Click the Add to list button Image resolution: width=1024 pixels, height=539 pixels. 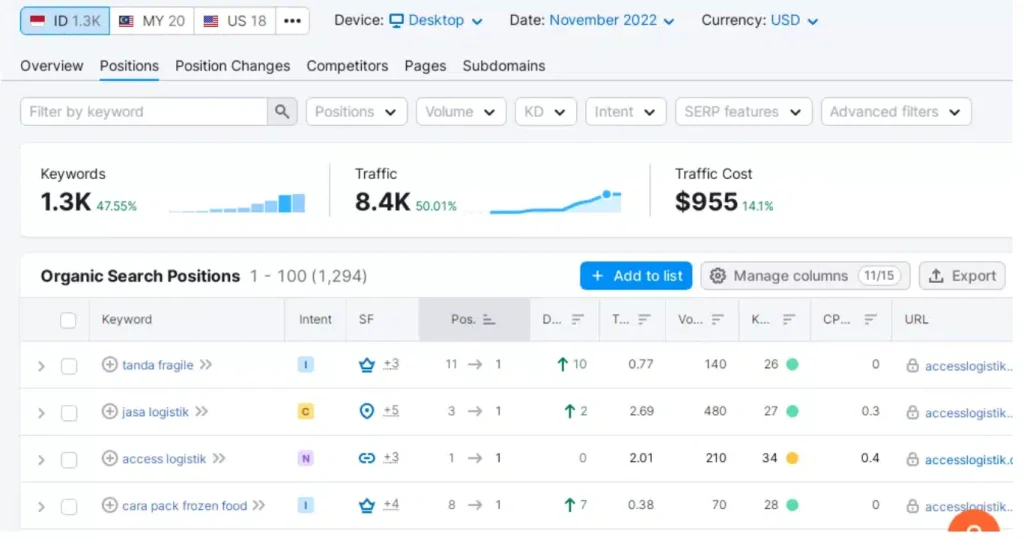(x=636, y=276)
